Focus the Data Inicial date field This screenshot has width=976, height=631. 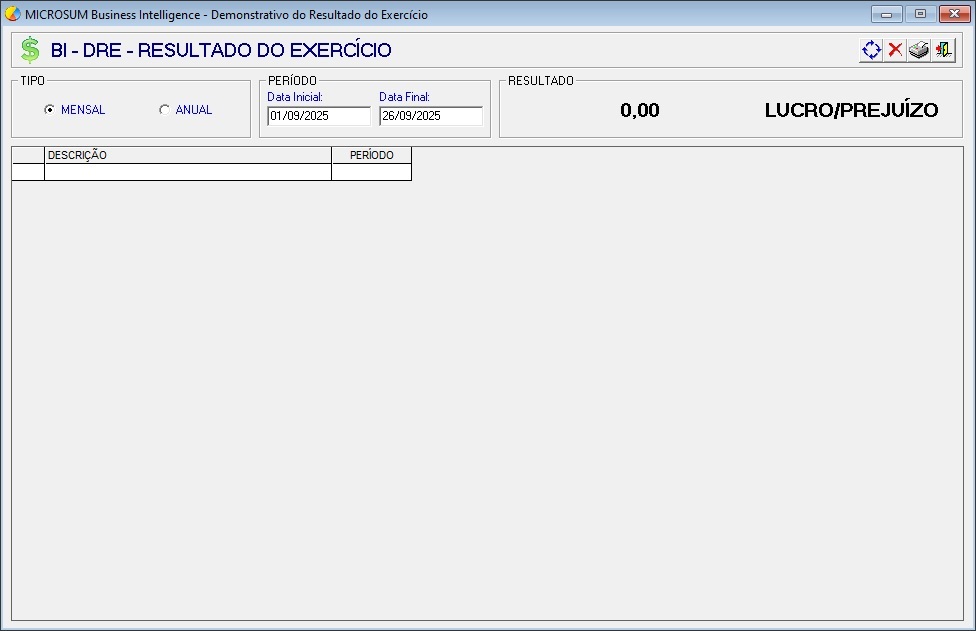pyautogui.click(x=318, y=116)
